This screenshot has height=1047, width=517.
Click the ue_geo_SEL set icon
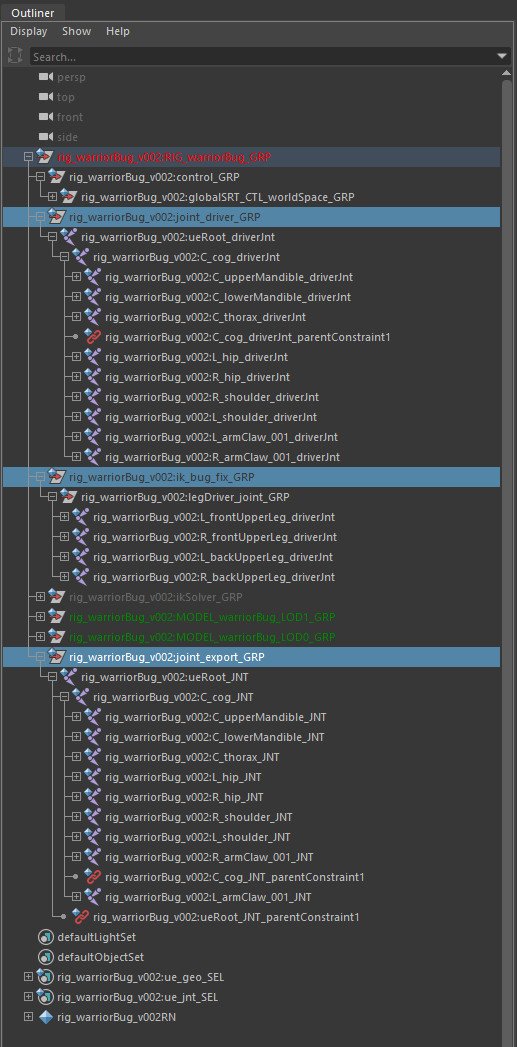(45, 977)
